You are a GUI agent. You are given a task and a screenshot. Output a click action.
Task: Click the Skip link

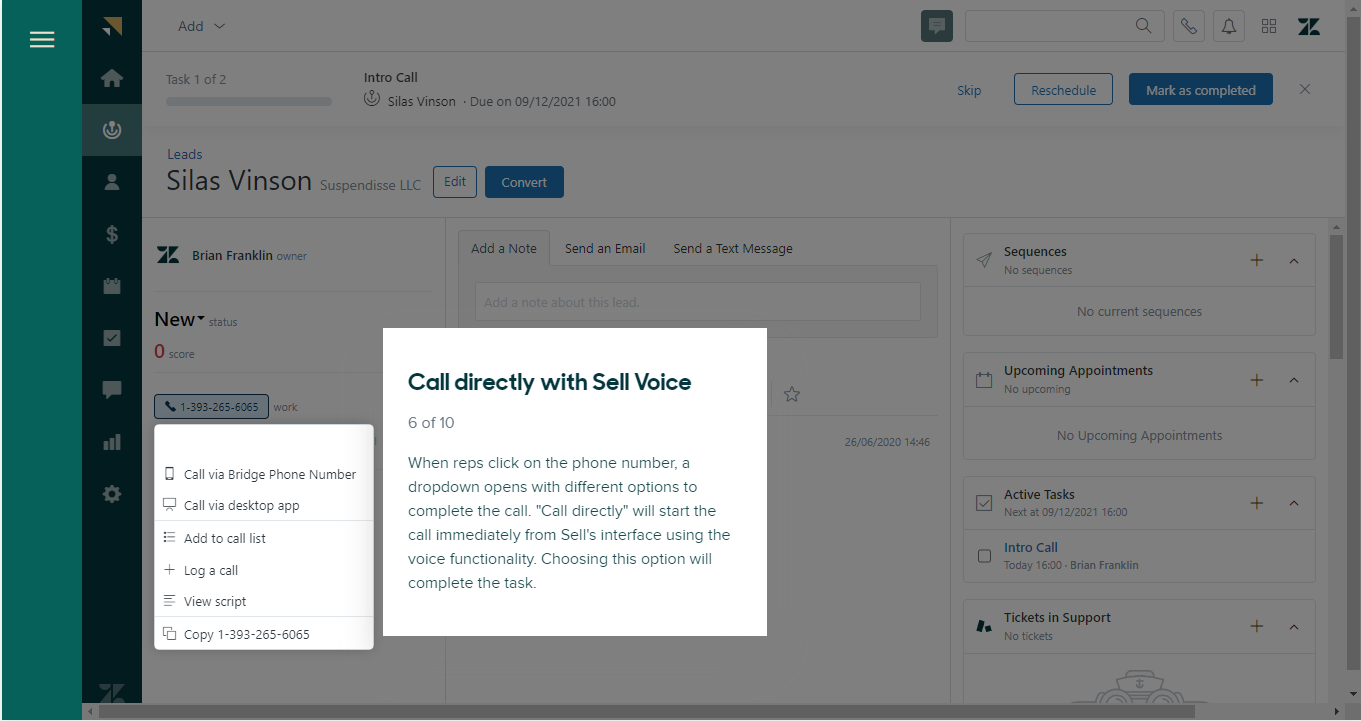969,90
